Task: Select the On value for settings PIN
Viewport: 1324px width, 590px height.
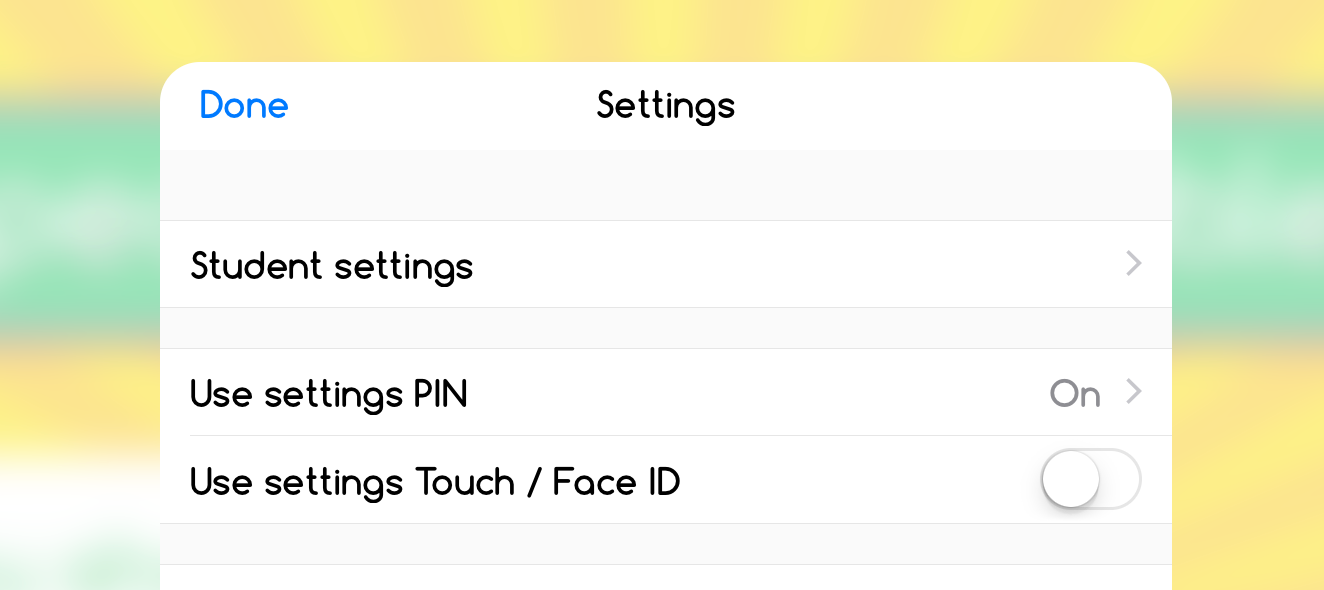Action: point(1075,394)
